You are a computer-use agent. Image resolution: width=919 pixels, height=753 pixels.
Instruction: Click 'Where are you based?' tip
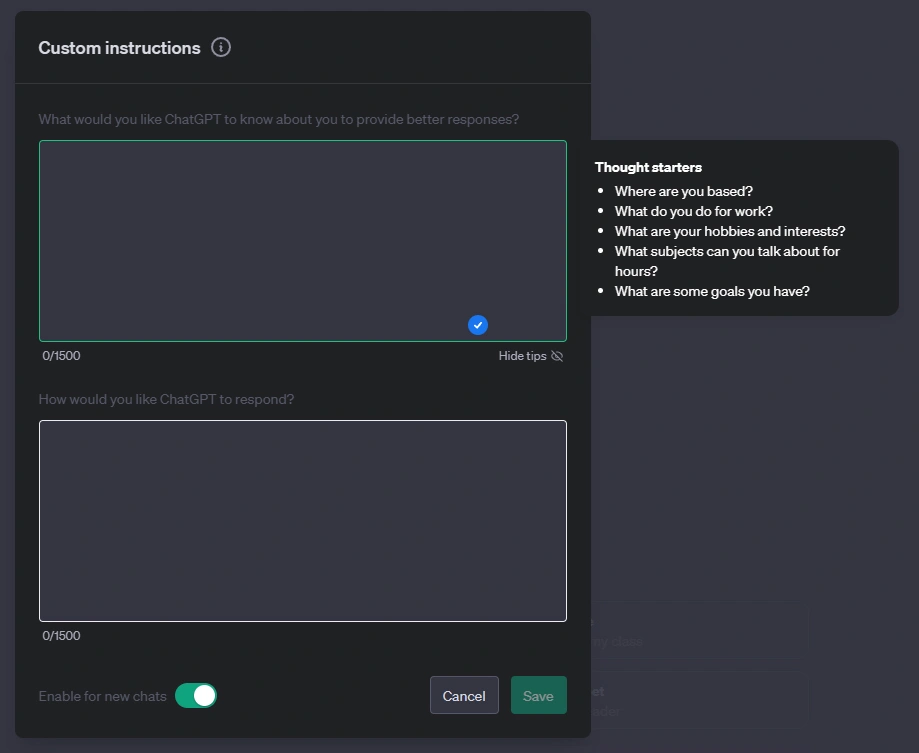tap(683, 191)
